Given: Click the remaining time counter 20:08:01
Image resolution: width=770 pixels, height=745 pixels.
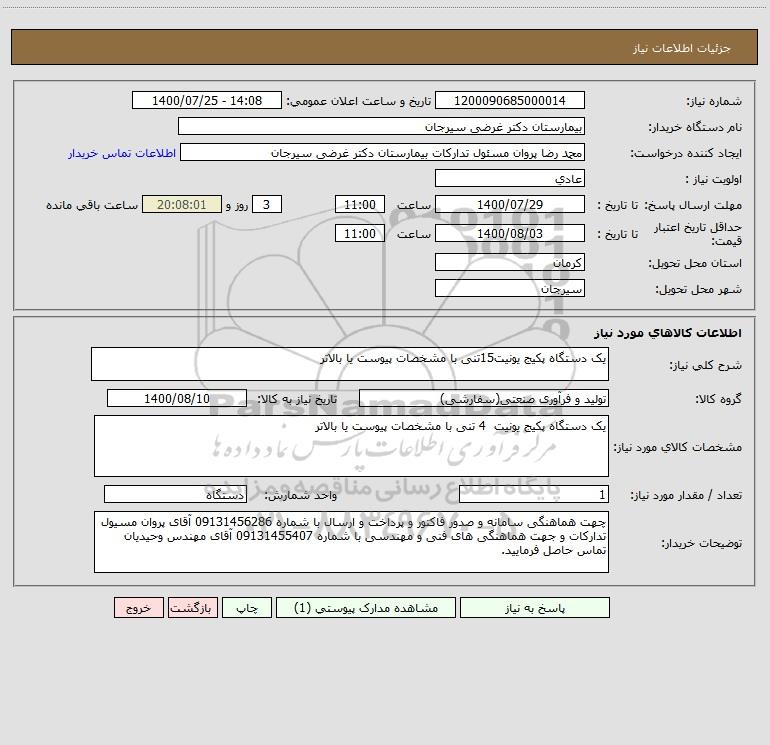Looking at the screenshot, I should pos(182,204).
